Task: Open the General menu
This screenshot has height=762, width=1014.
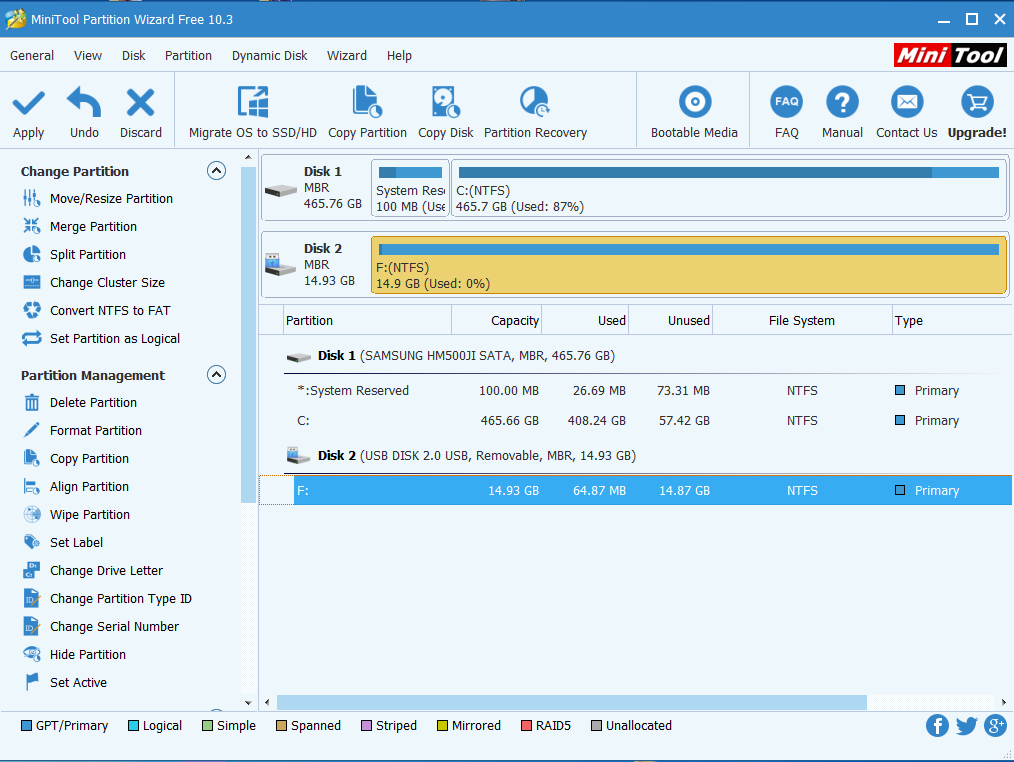Action: point(32,56)
